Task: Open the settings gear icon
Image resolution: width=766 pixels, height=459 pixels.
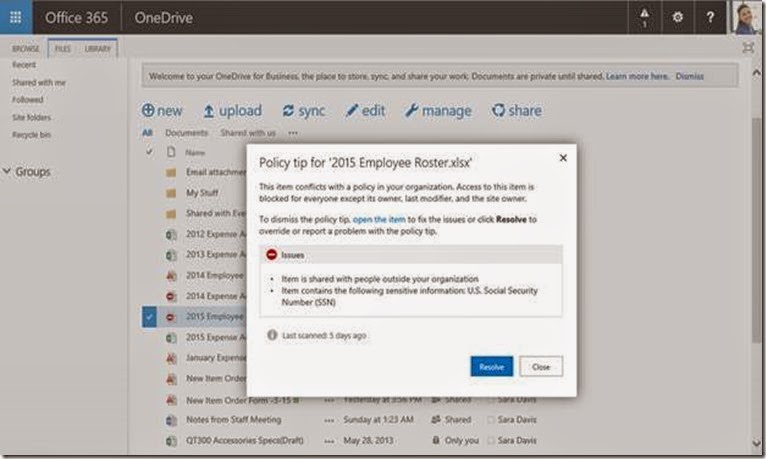Action: (x=678, y=18)
